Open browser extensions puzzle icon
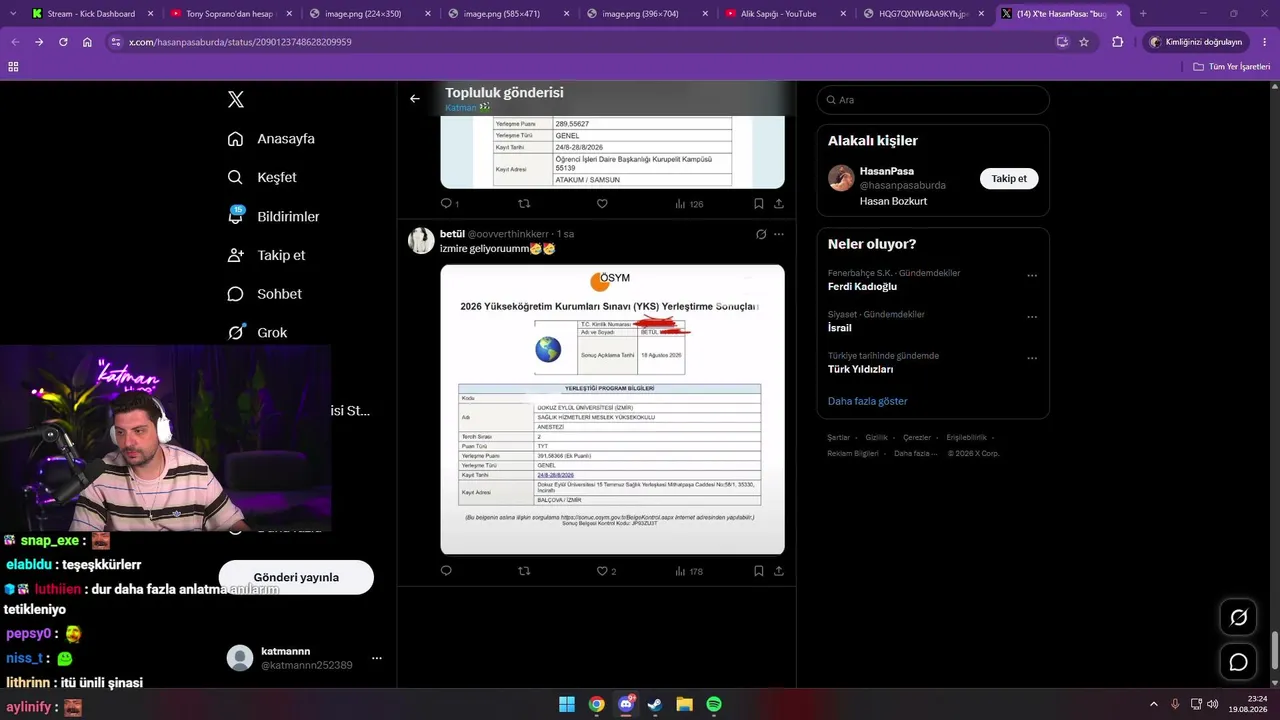This screenshot has height=720, width=1280. pyautogui.click(x=1118, y=42)
